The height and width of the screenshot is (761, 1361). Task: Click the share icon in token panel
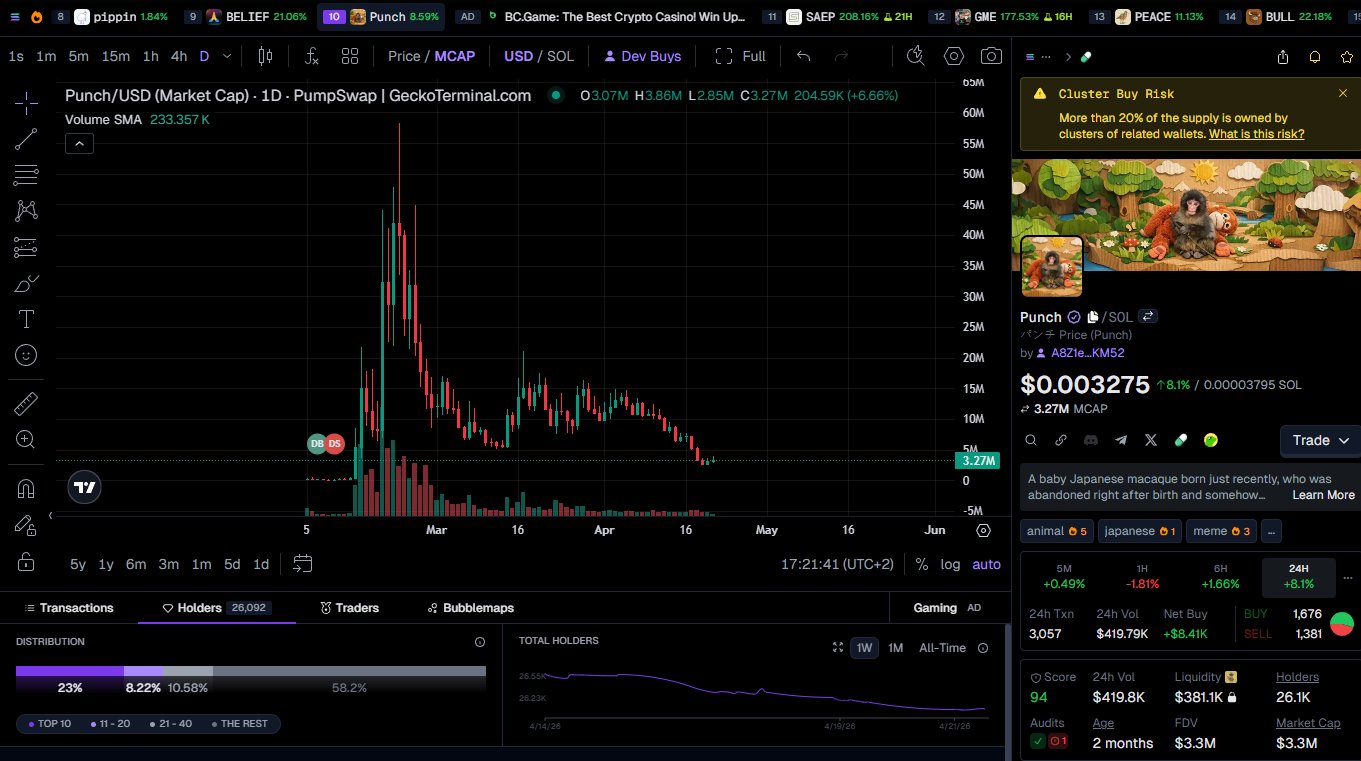click(1283, 57)
